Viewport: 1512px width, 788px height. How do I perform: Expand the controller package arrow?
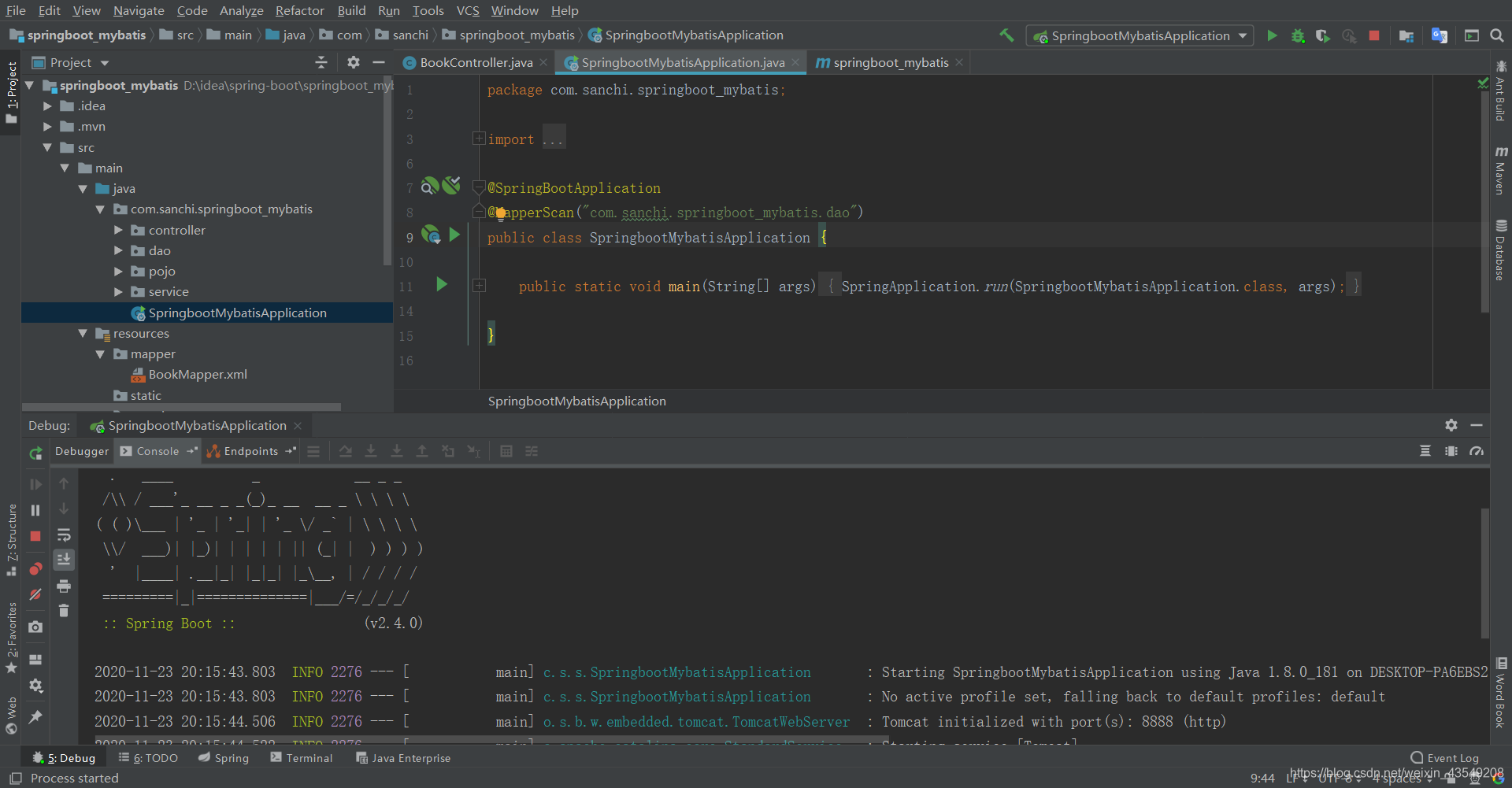coord(118,230)
